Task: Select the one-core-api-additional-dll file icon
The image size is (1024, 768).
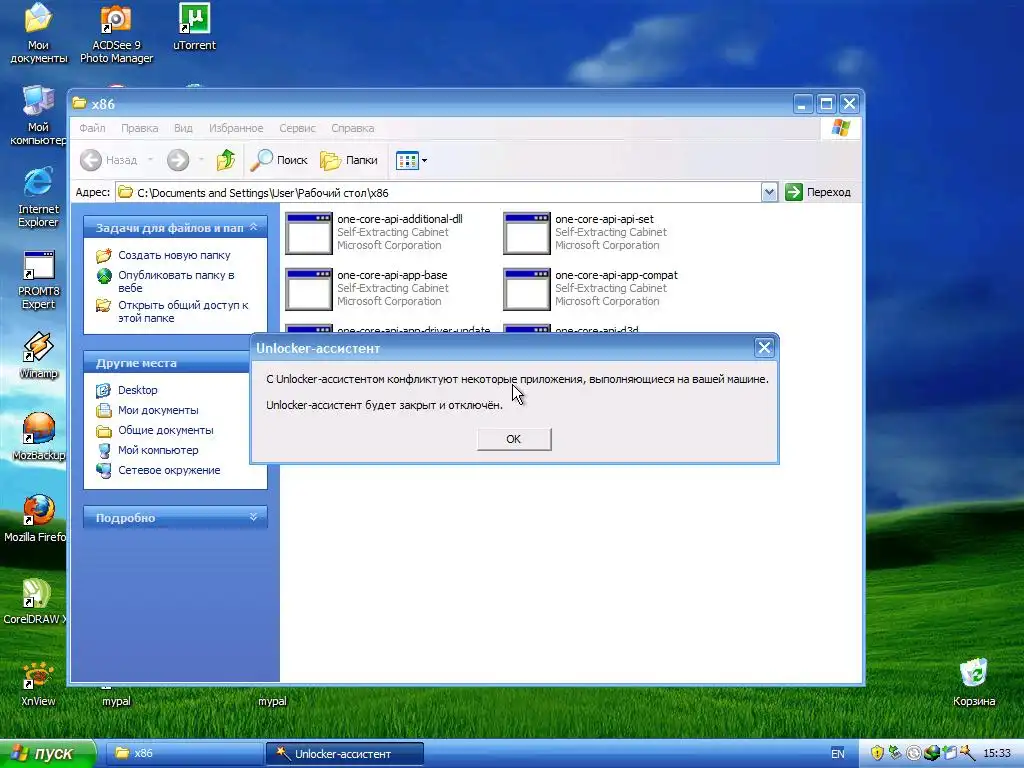Action: tap(309, 233)
